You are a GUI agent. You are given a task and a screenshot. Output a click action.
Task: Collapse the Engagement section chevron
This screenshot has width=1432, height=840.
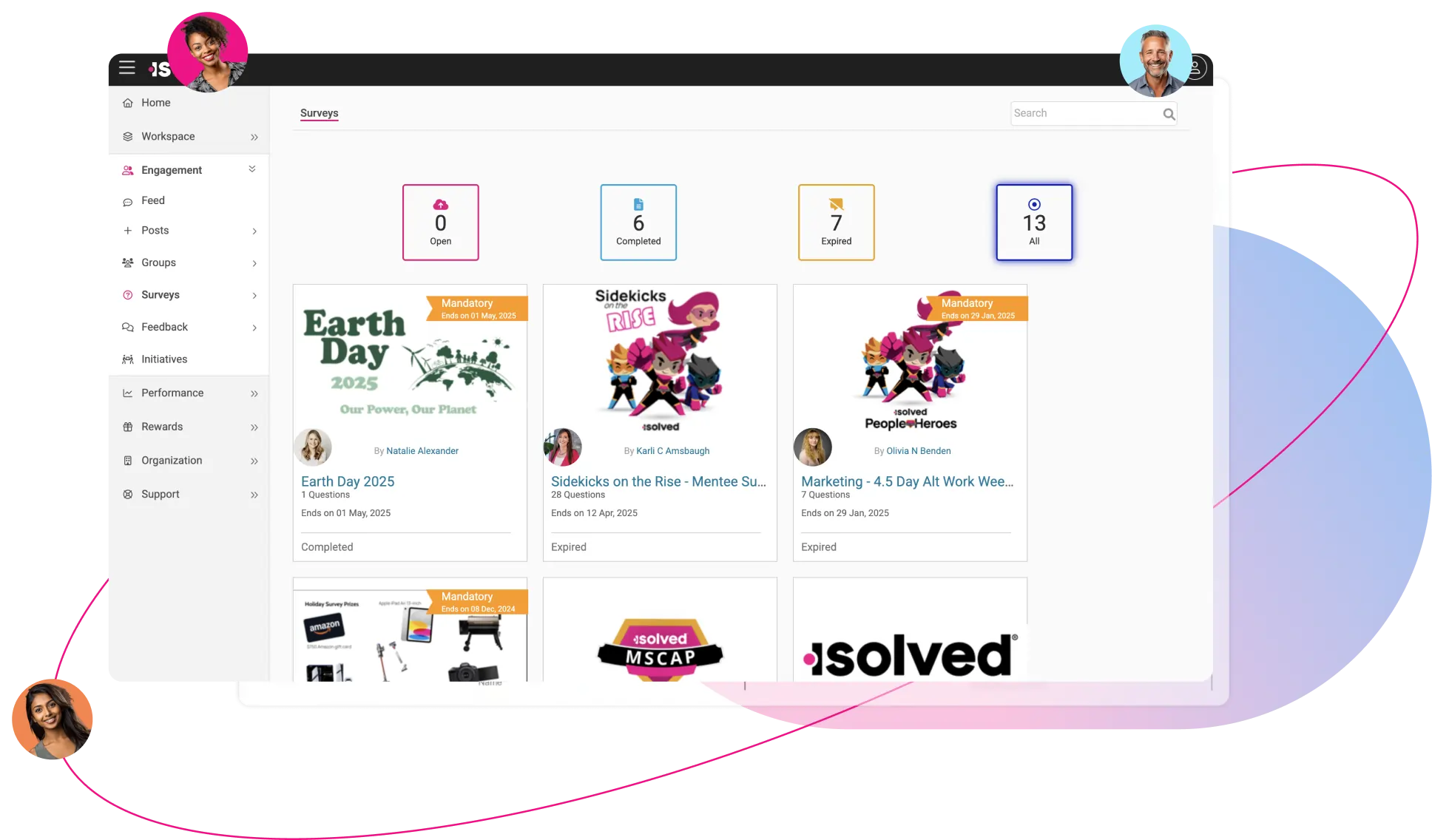[252, 169]
